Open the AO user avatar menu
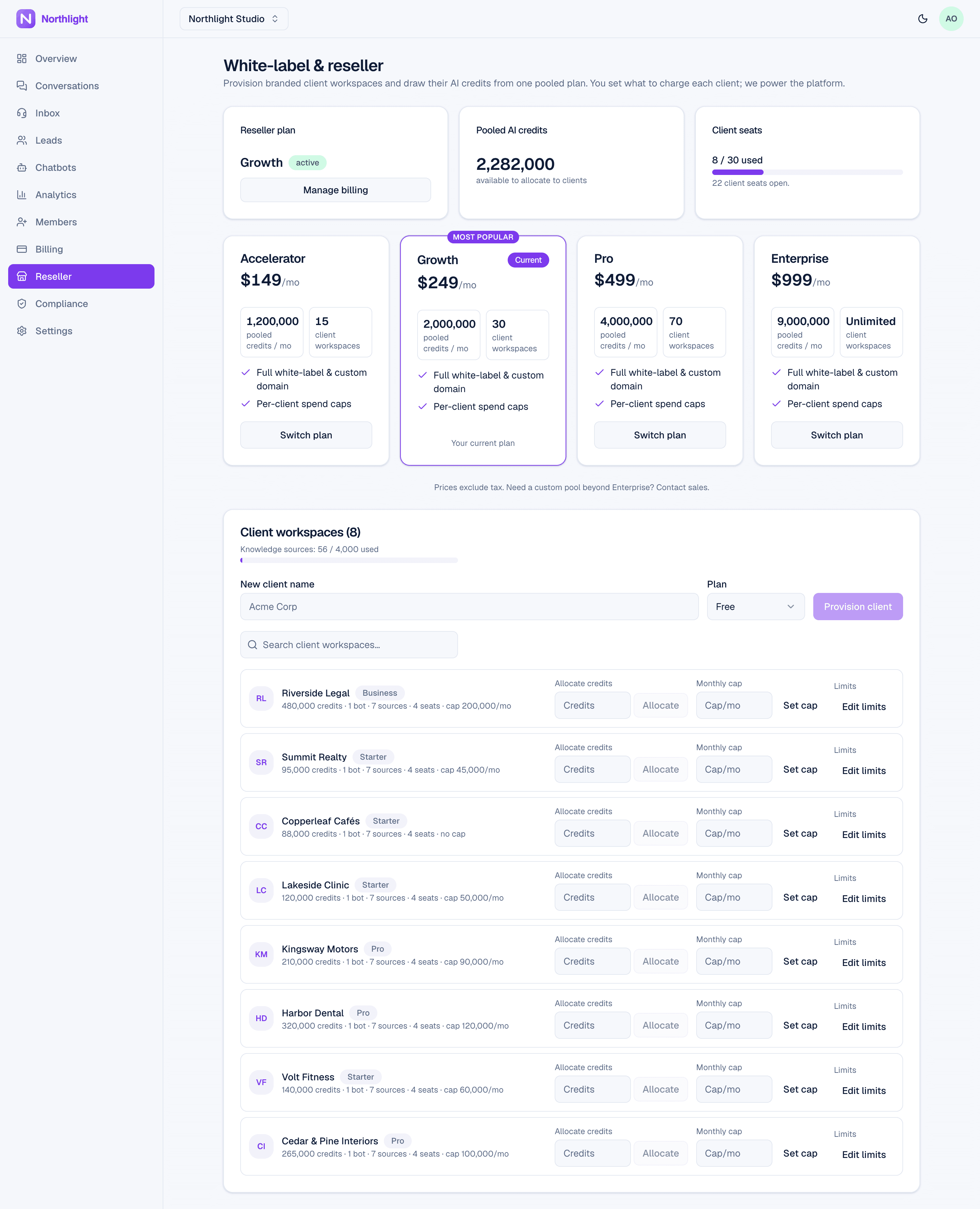The image size is (980, 1209). (x=951, y=19)
